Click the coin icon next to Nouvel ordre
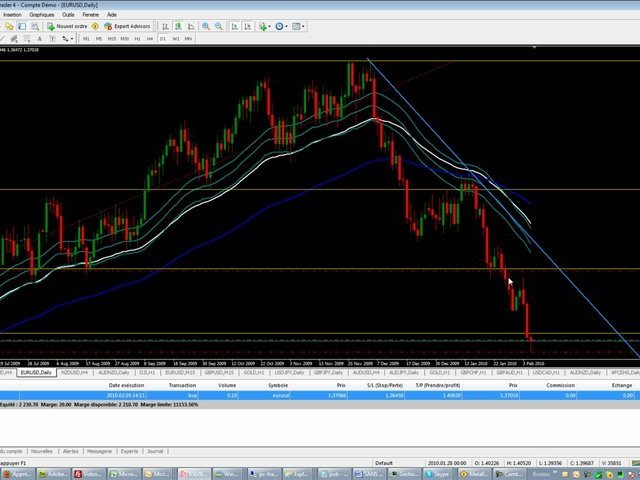This screenshot has width=640, height=480. pos(95,26)
